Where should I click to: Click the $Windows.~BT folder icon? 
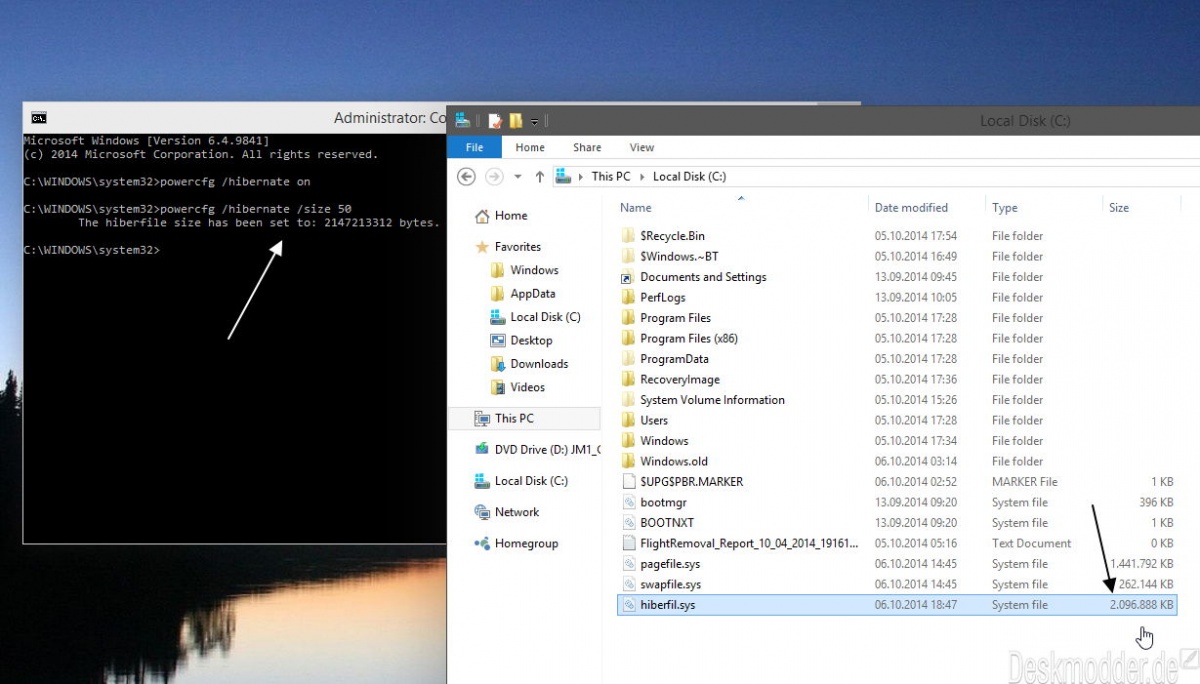pyautogui.click(x=628, y=257)
